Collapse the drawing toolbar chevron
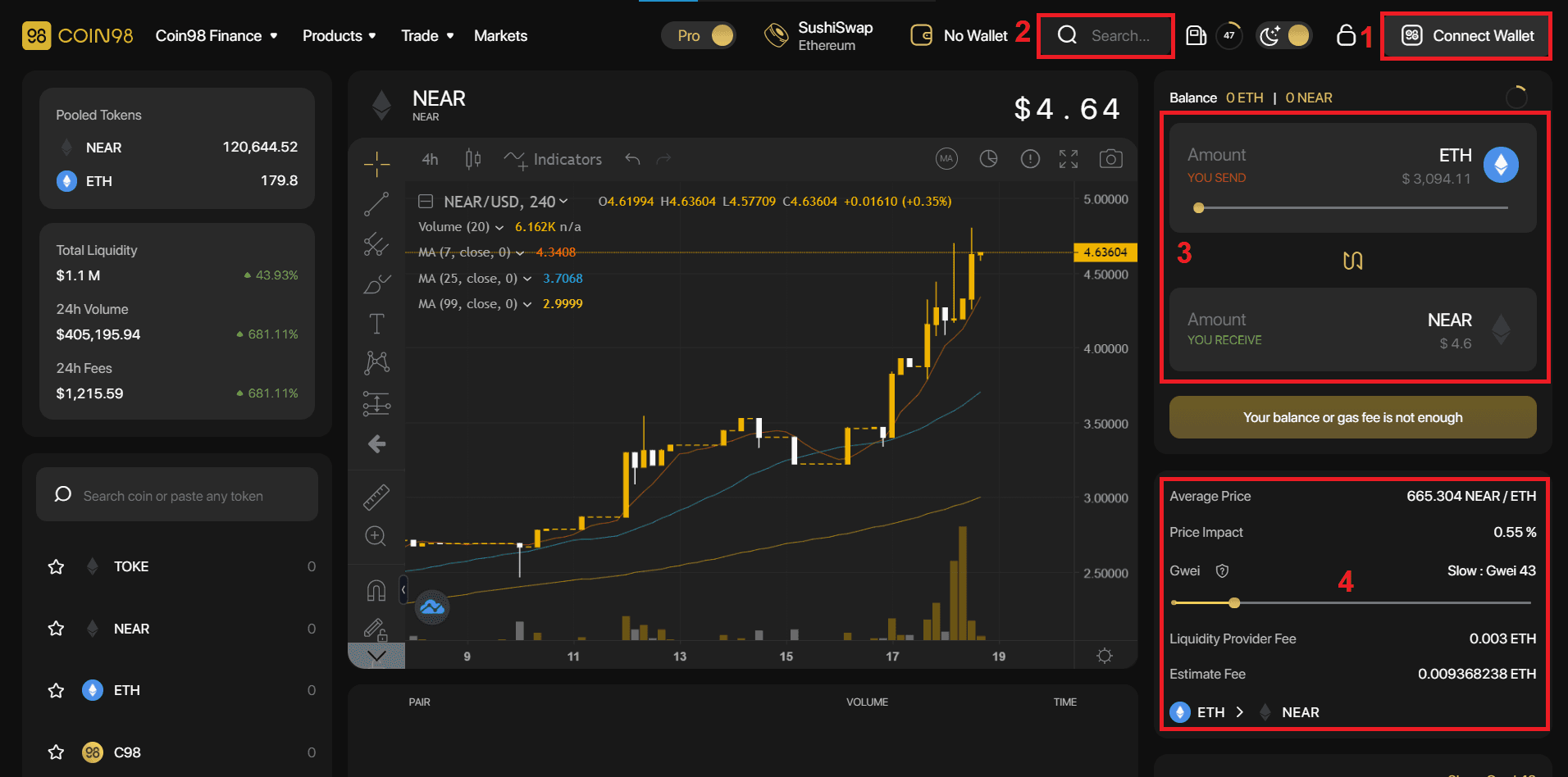This screenshot has height=777, width=1568. point(376,656)
